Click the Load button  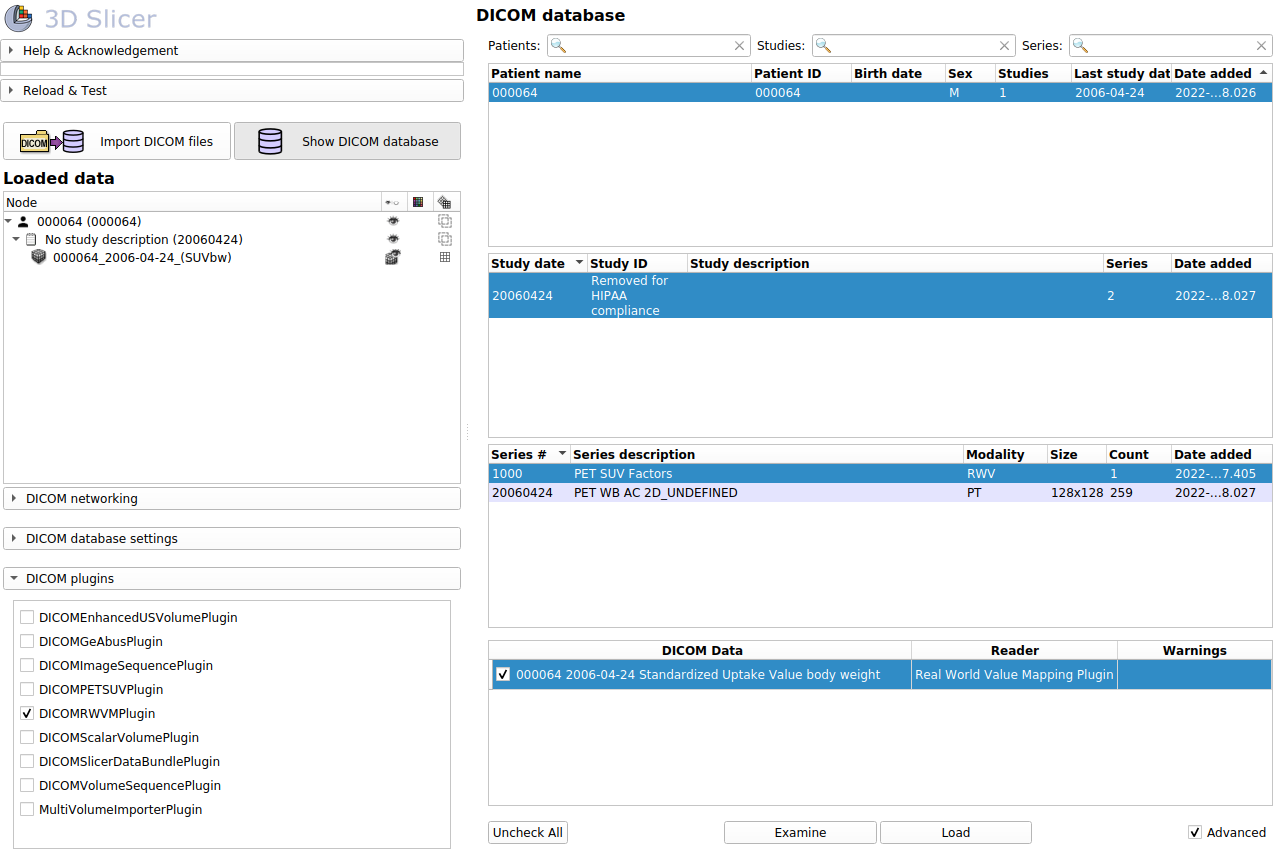(x=955, y=833)
